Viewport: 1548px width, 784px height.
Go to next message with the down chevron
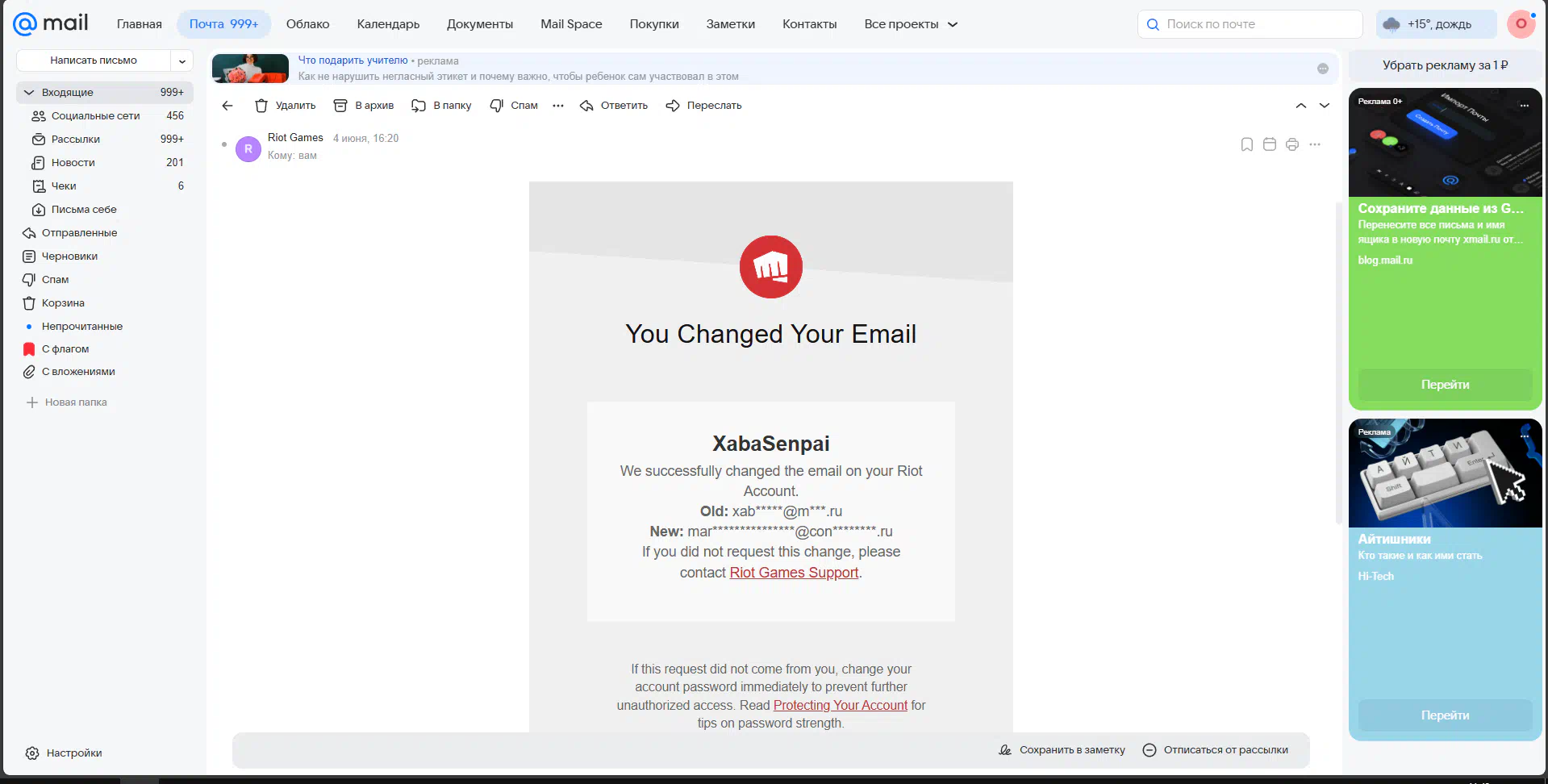pyautogui.click(x=1325, y=106)
